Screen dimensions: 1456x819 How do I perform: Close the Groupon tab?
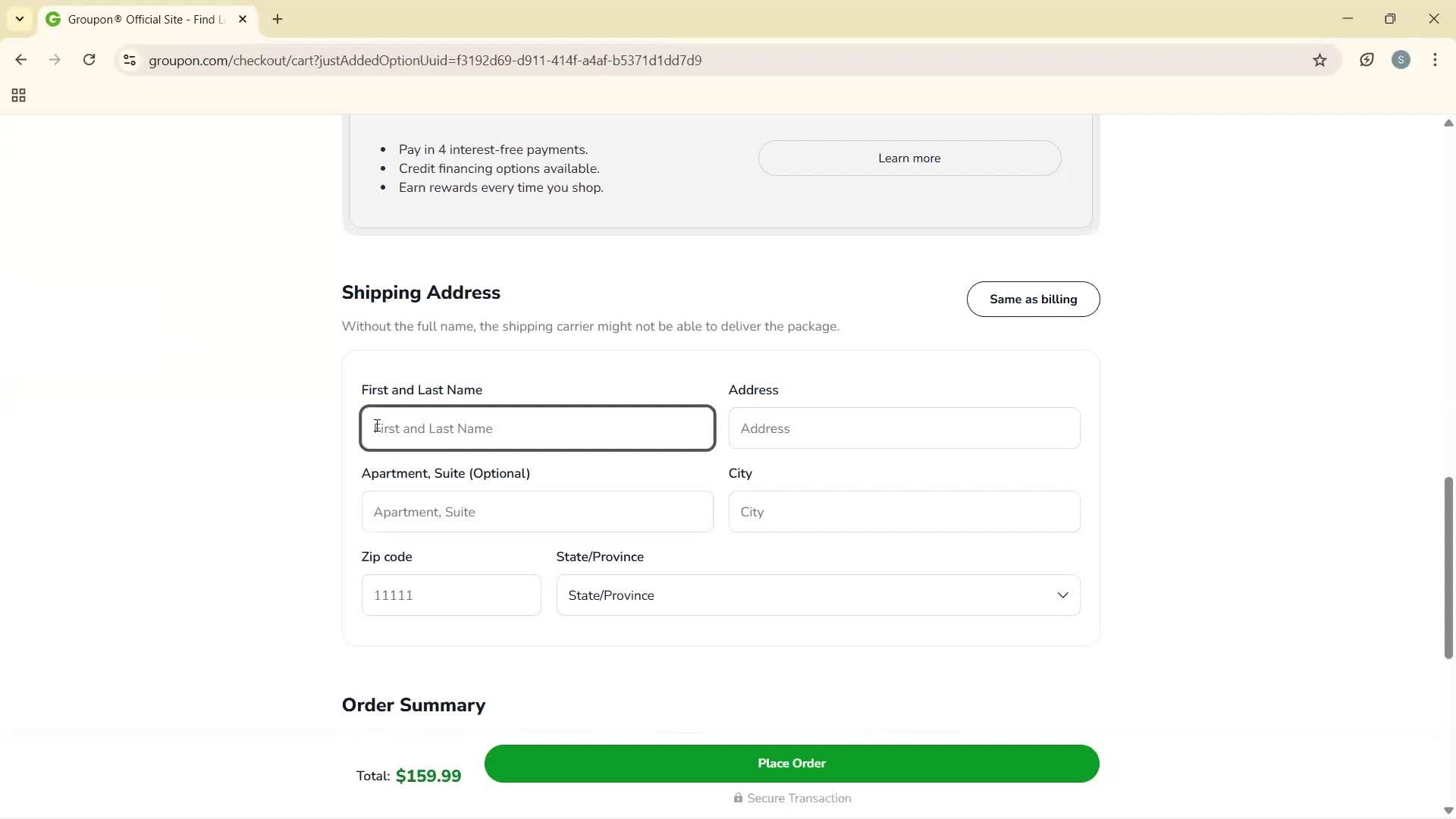242,19
